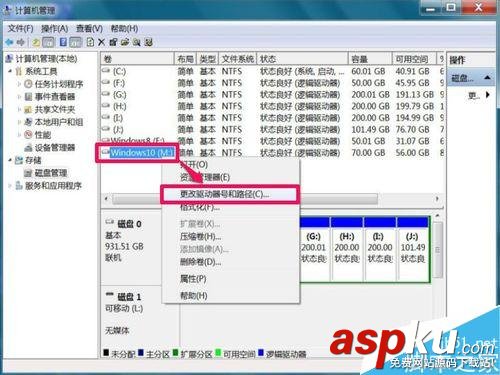The width and height of the screenshot is (500, 375).
Task: Click the last toolbar icon on the right
Action: click(149, 42)
